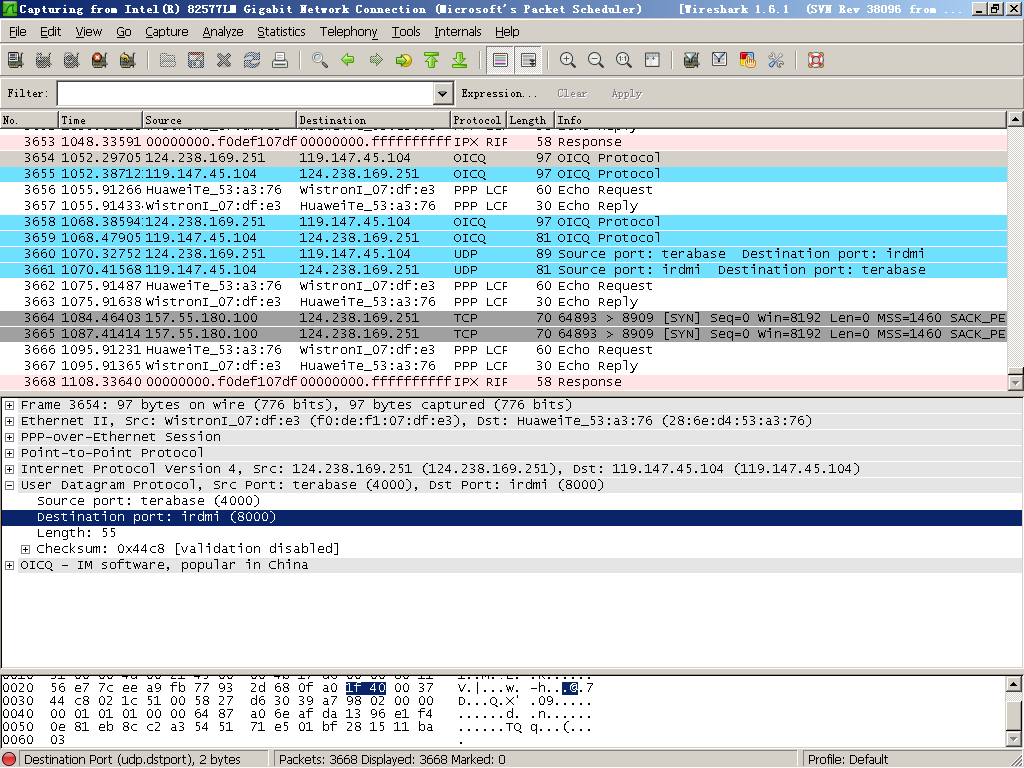Viewport: 1024px width, 768px height.
Task: Toggle auto scroll during live capture
Action: point(528,61)
